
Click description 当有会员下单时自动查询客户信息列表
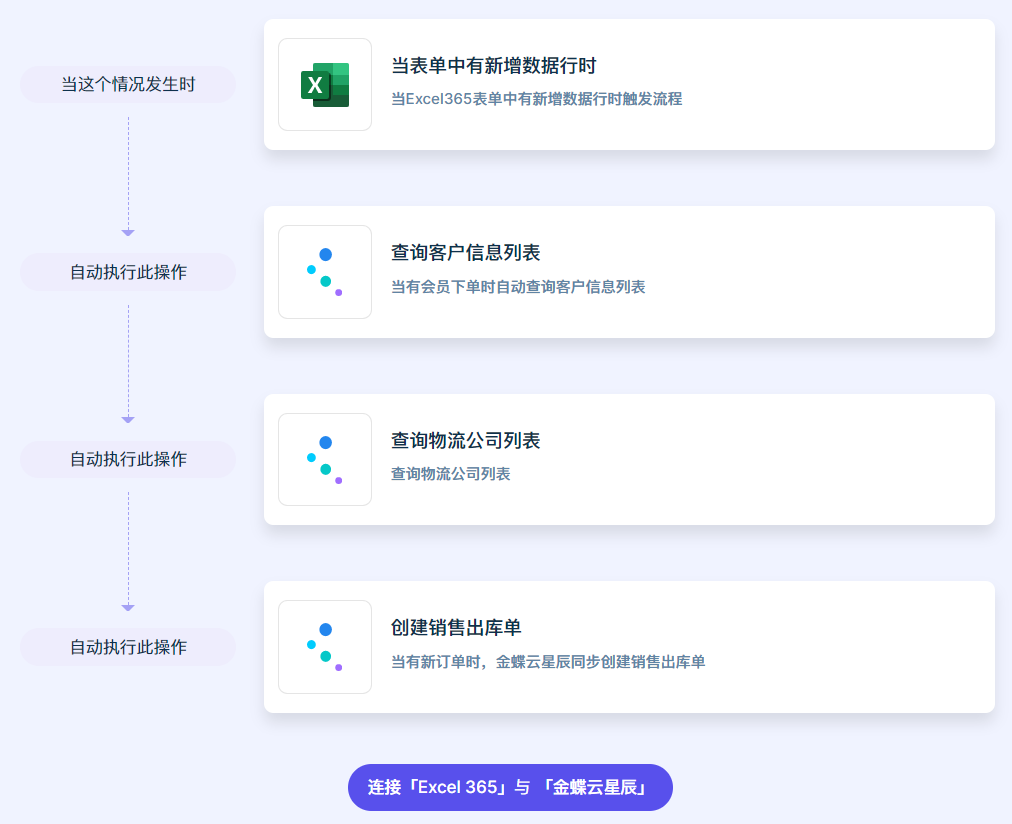coord(518,287)
